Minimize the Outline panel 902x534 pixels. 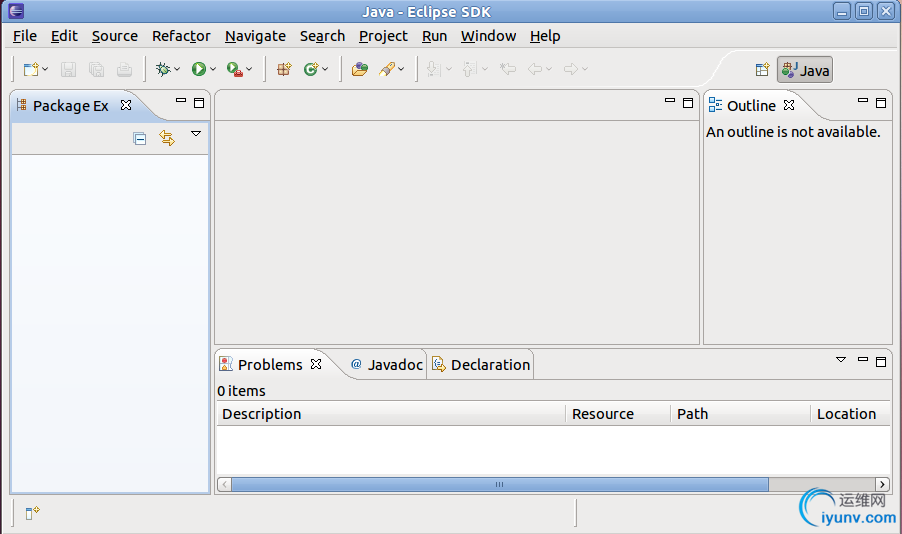(x=863, y=101)
